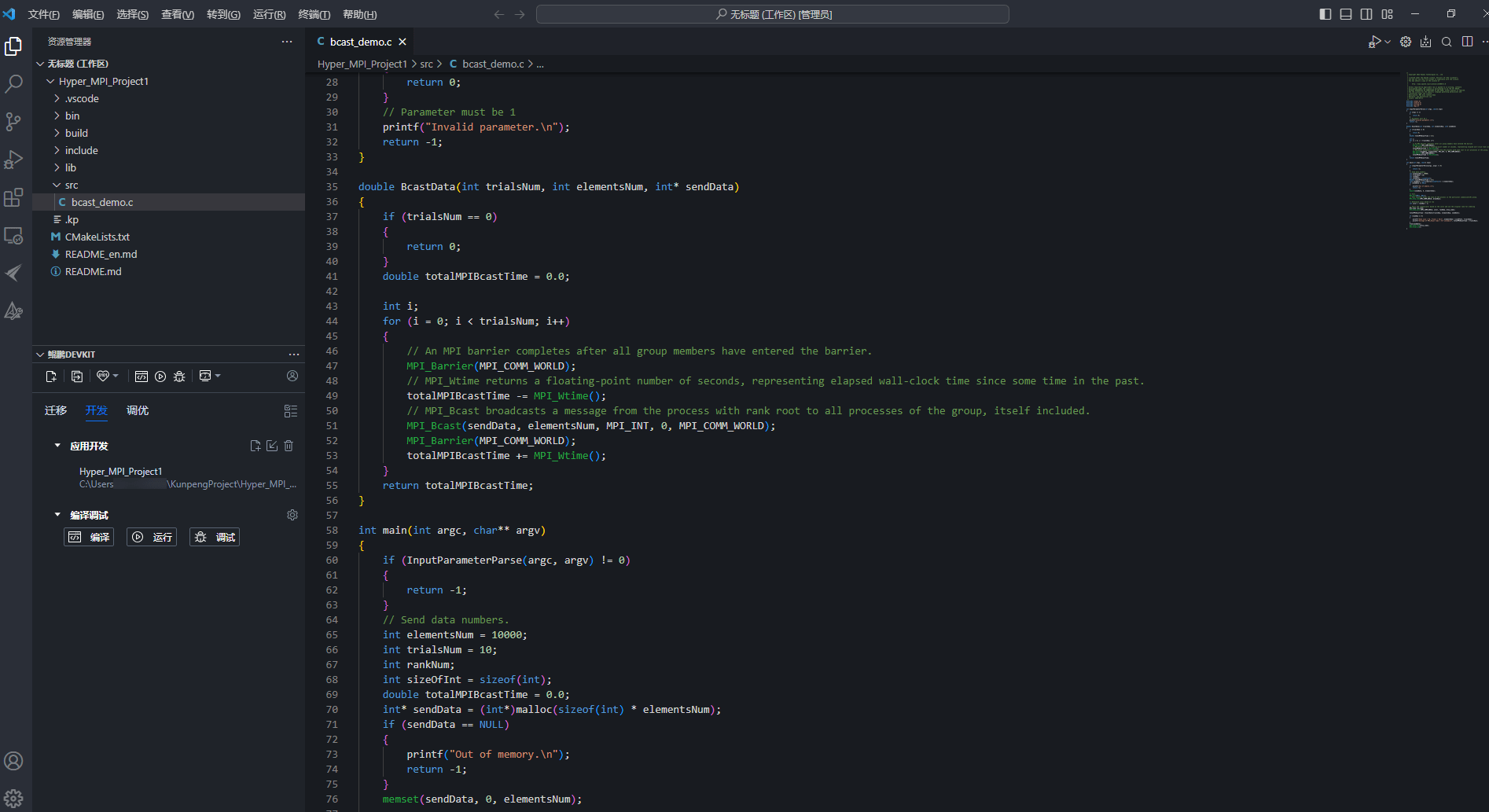
Task: Collapse the src folder
Action: 57,185
